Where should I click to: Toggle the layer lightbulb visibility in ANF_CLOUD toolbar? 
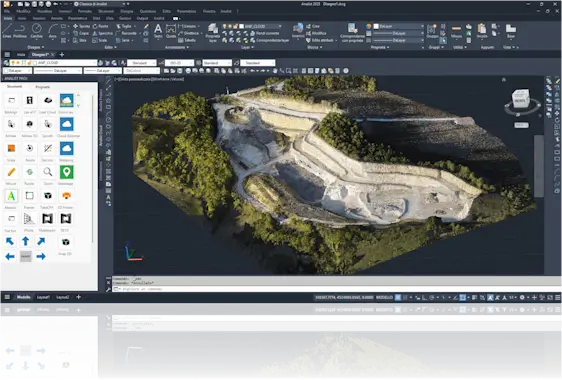point(13,63)
